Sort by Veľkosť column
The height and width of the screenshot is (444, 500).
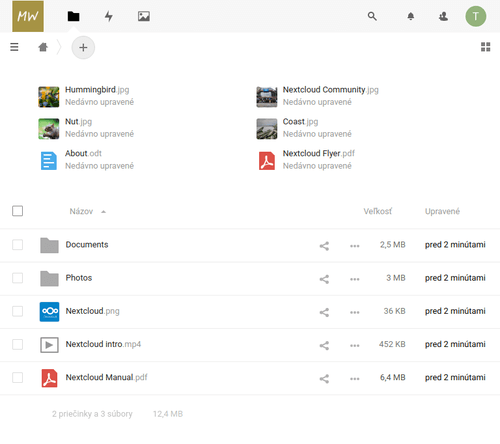pos(377,211)
